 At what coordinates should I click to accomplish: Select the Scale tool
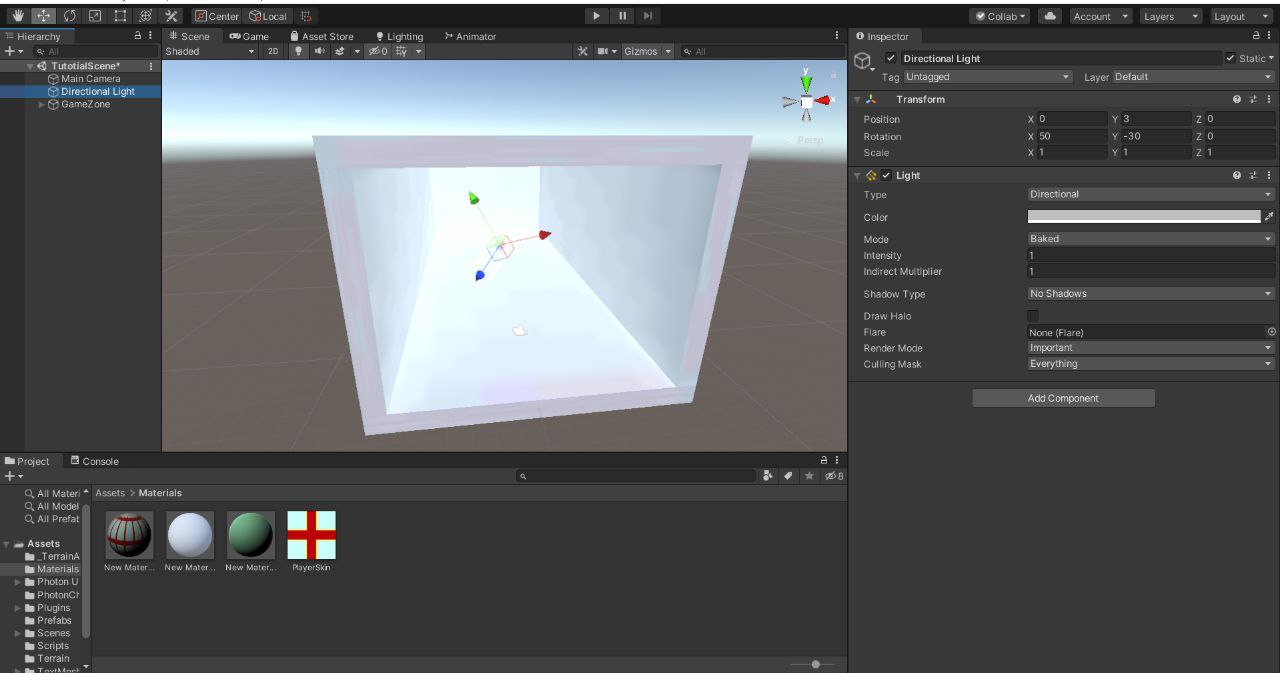(95, 16)
